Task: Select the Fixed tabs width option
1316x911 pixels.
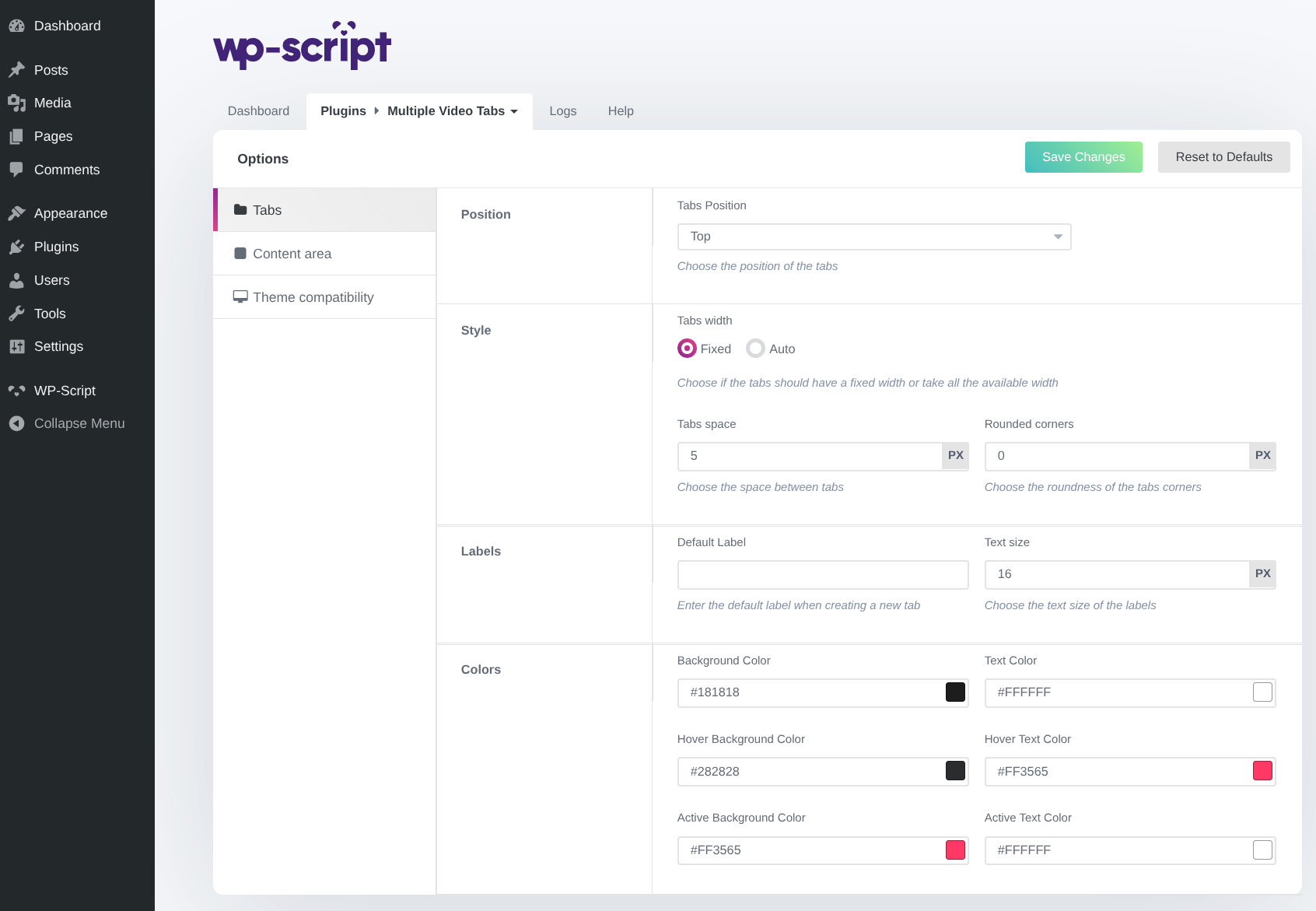Action: coord(687,349)
